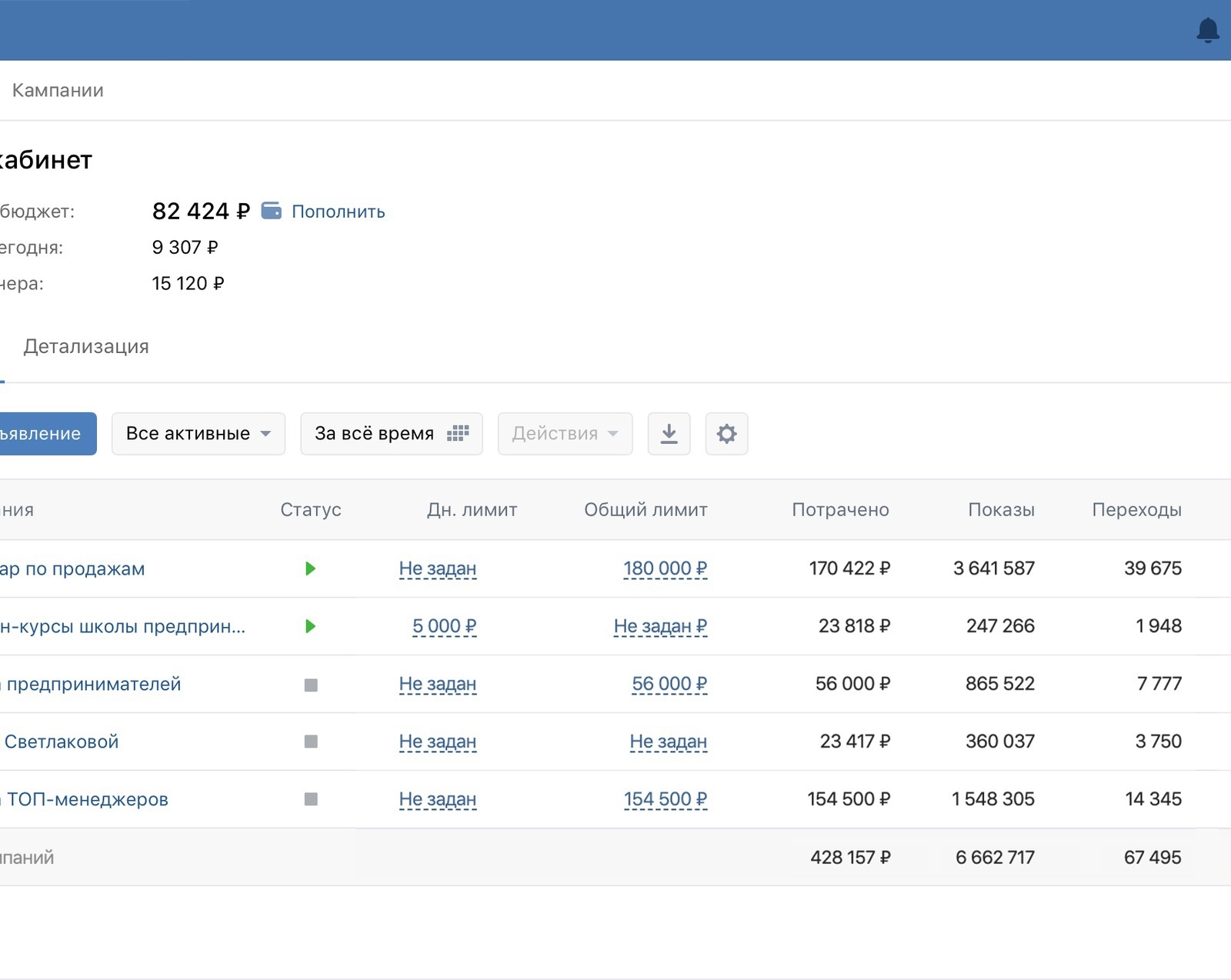Click the 1 548 305 impressions cell

pos(993,799)
